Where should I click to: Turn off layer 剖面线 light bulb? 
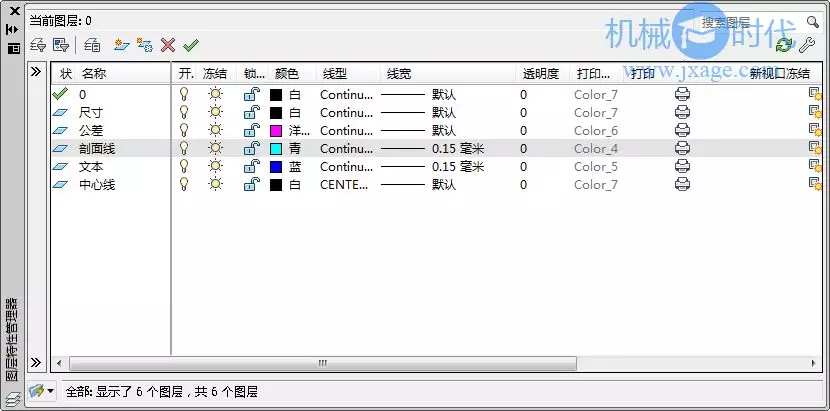[x=184, y=149]
